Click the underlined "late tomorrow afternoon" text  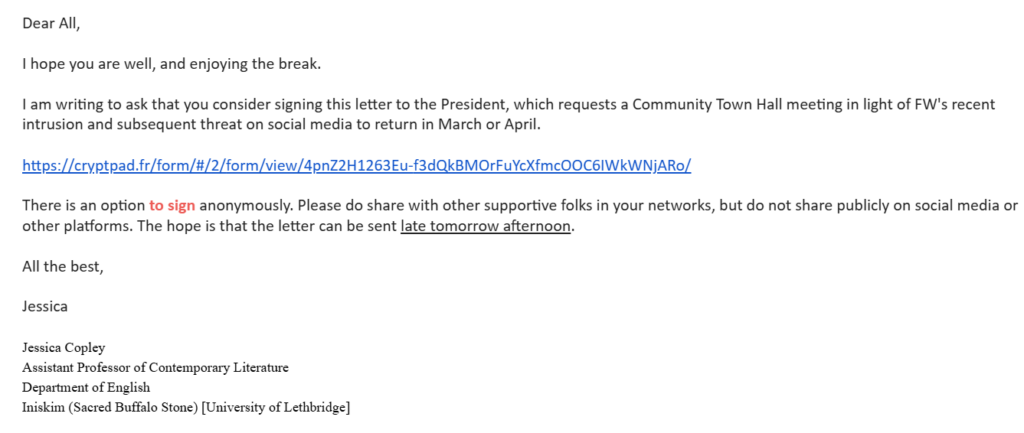pos(487,225)
